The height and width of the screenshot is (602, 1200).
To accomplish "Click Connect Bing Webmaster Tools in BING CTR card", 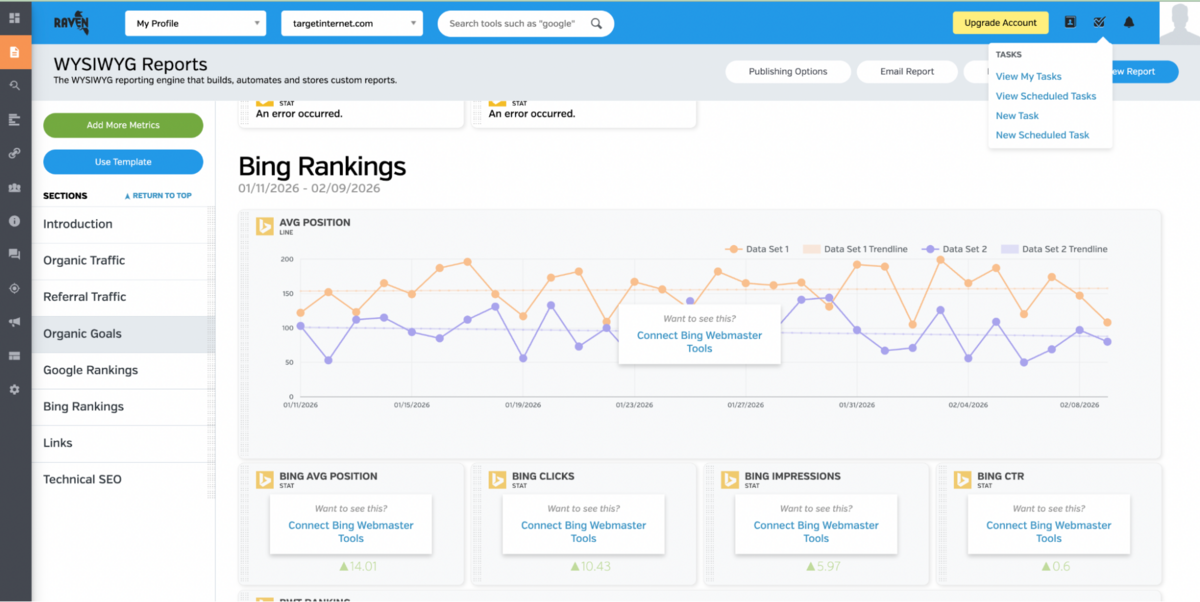I will click(x=1048, y=532).
